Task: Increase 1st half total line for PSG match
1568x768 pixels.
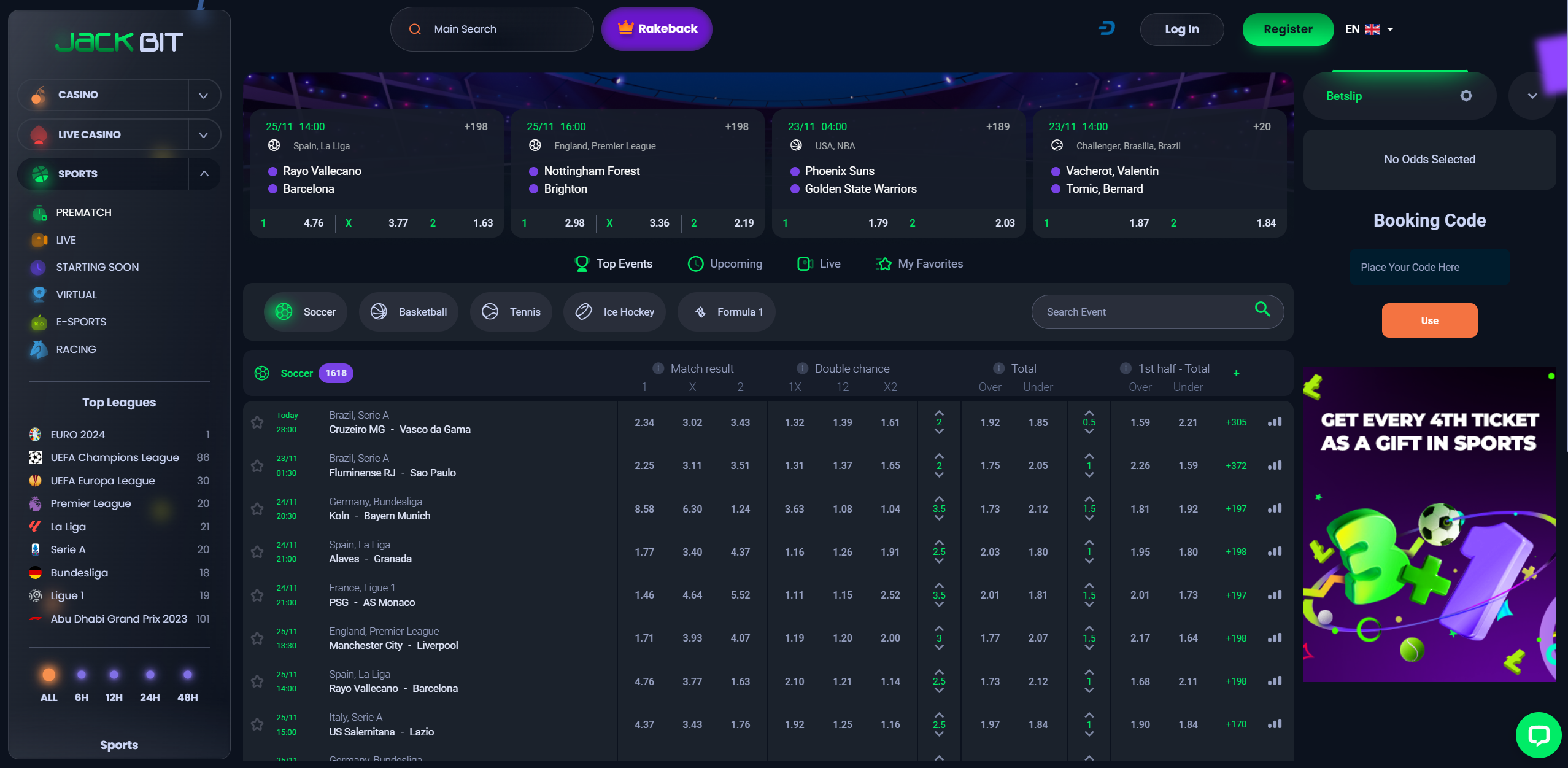Action: pyautogui.click(x=1089, y=585)
